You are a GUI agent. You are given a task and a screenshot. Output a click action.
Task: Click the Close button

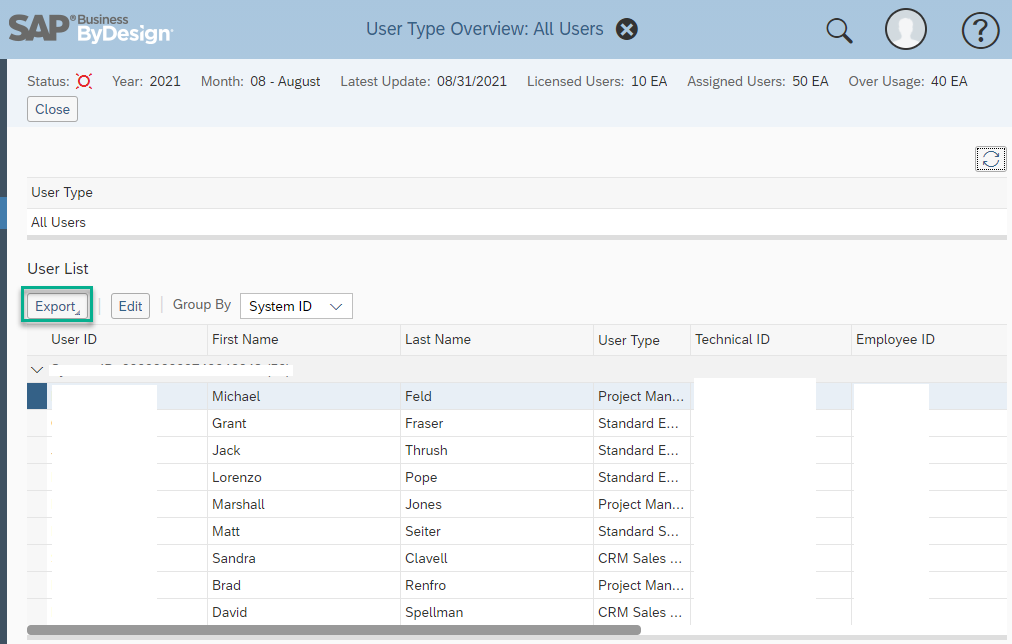tap(52, 109)
